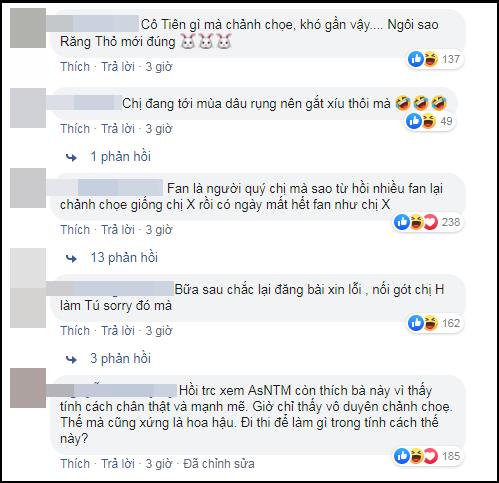Click the 3 giờ timestamp of the last comment
The height and width of the screenshot is (483, 499).
(x=159, y=464)
